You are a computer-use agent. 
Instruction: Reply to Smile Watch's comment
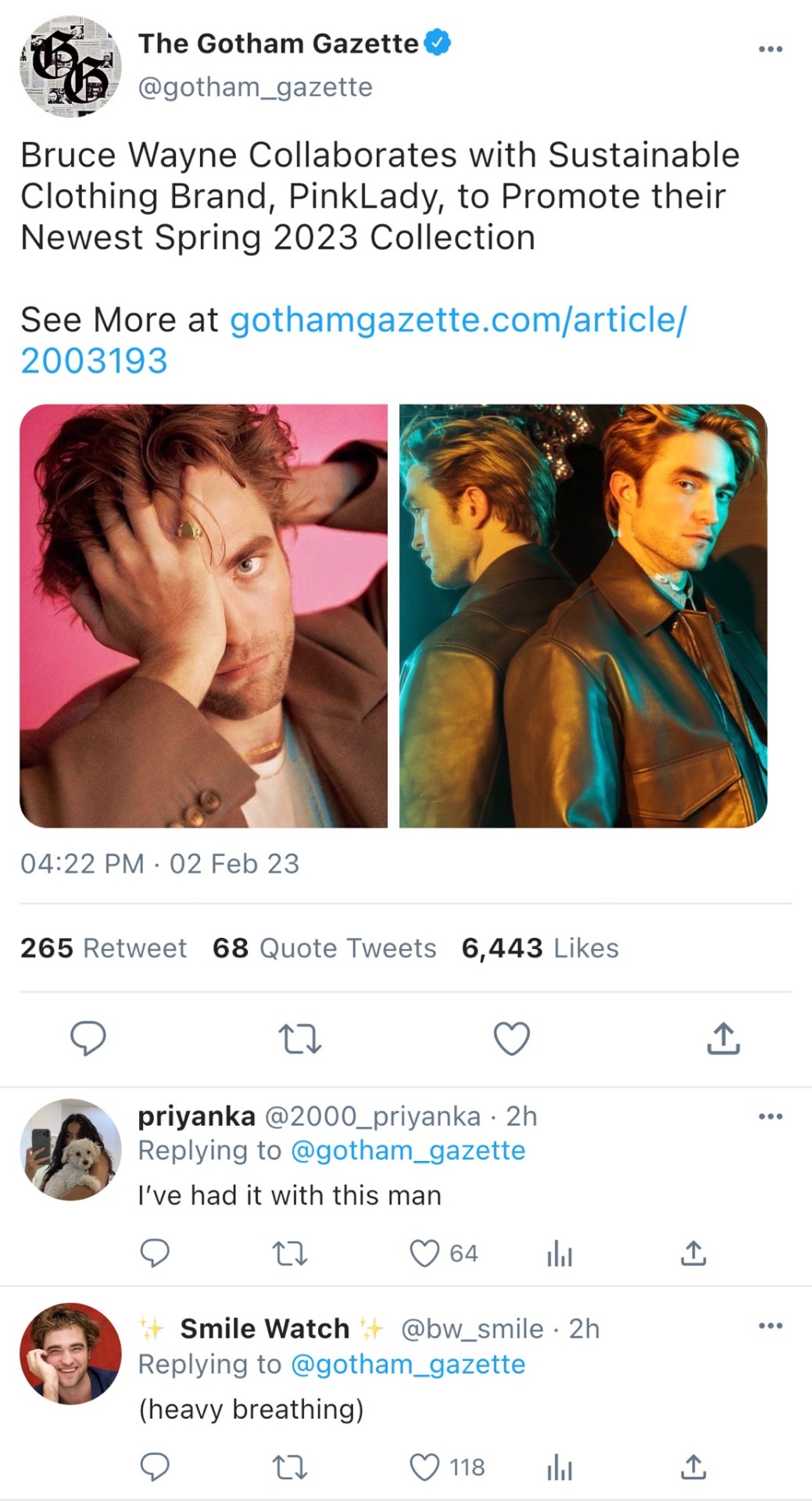pos(155,1467)
